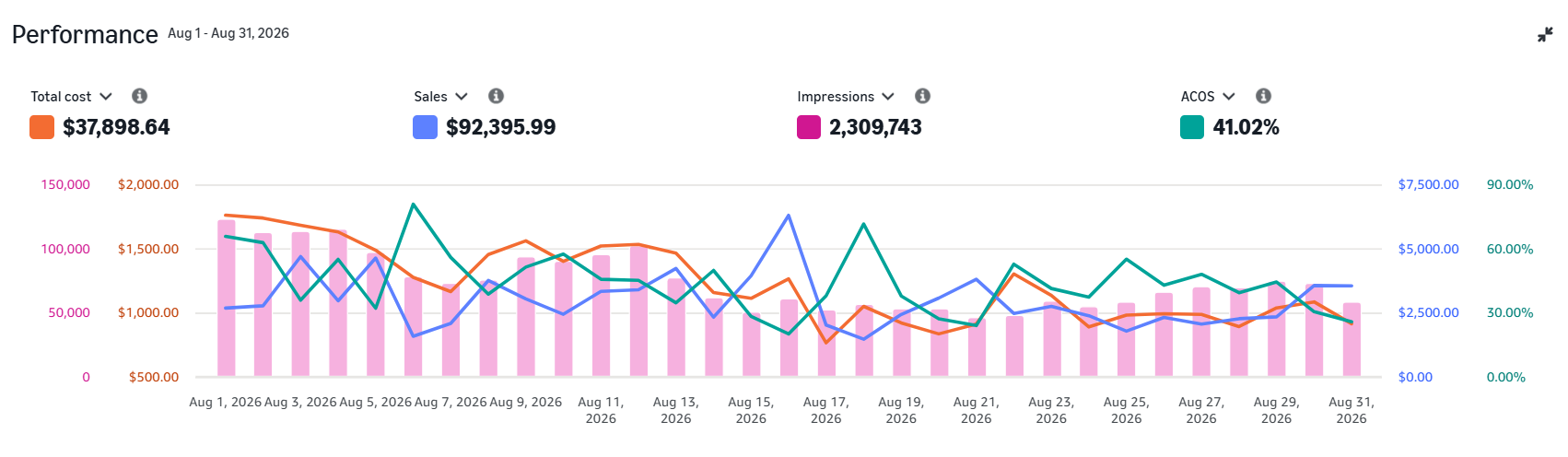Click the Aug 25, 2026 axis label
Viewport: 1568px width, 457px height.
point(1127,410)
